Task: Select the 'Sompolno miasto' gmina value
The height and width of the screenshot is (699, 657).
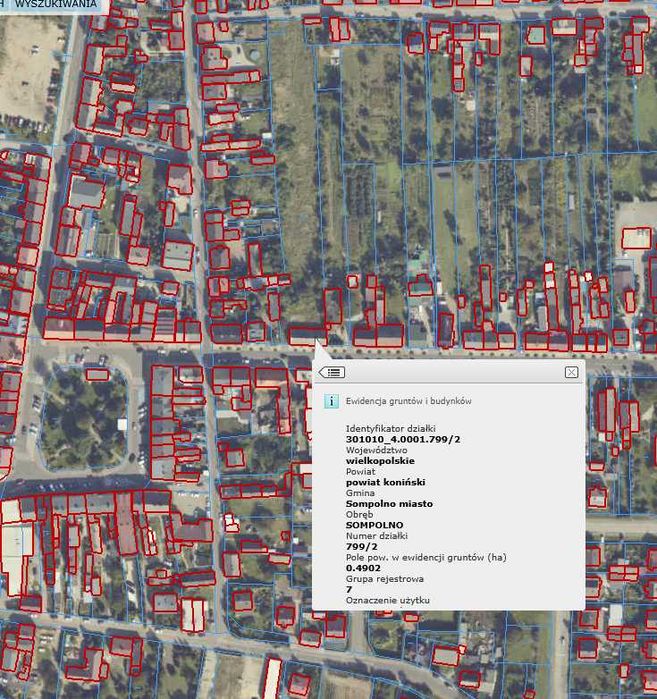Action: 389,504
